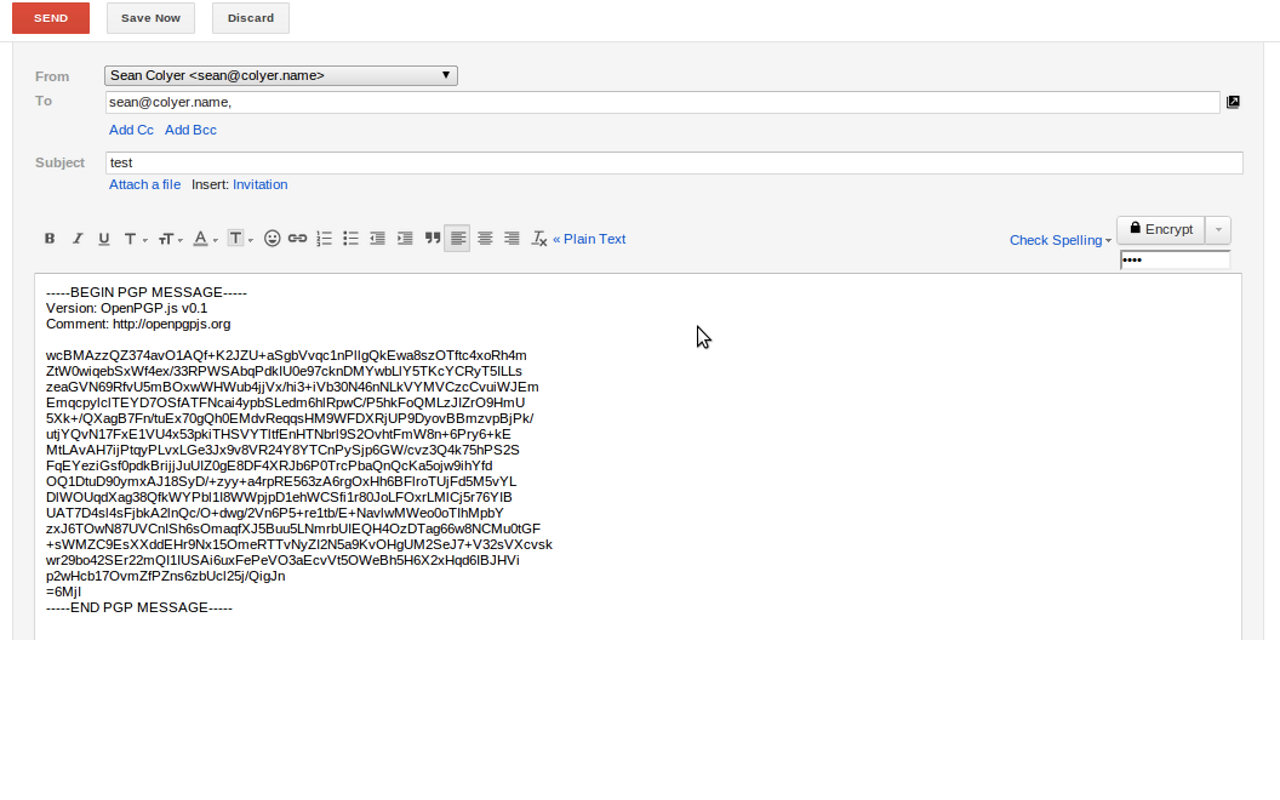Viewport: 1280px width, 800px height.
Task: Open the text color picker
Action: (x=205, y=238)
